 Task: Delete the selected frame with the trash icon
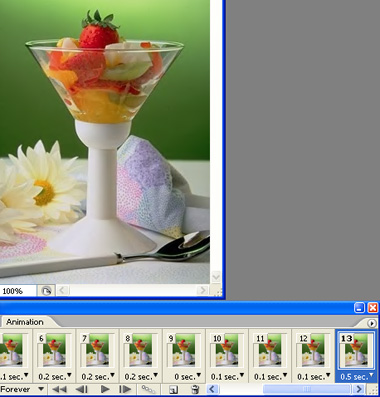[195, 389]
